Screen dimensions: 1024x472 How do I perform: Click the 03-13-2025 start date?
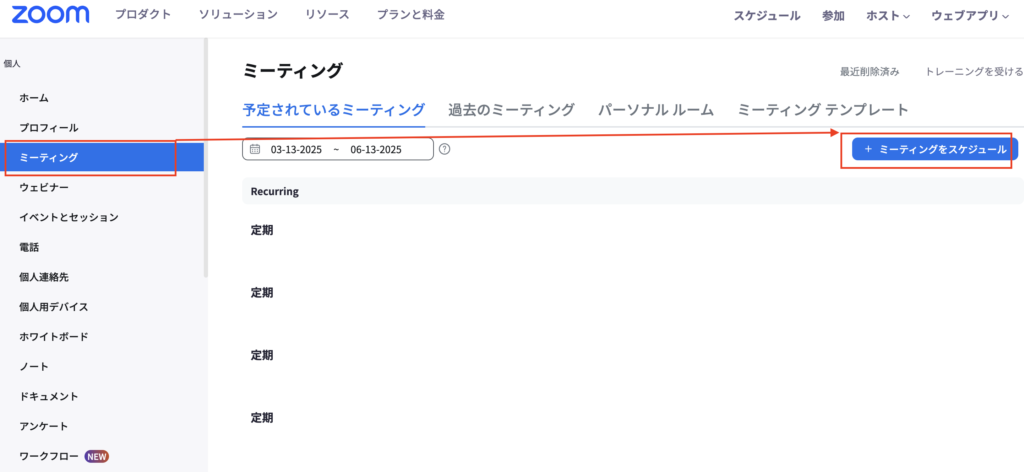(x=296, y=149)
